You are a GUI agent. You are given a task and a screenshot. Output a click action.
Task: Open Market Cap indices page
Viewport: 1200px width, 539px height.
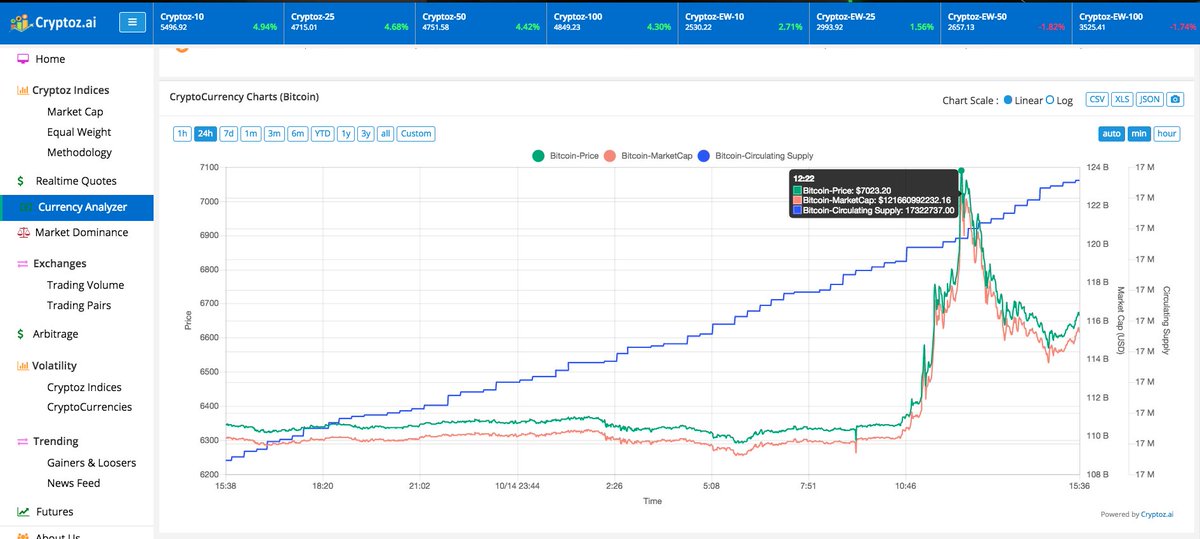coord(75,112)
